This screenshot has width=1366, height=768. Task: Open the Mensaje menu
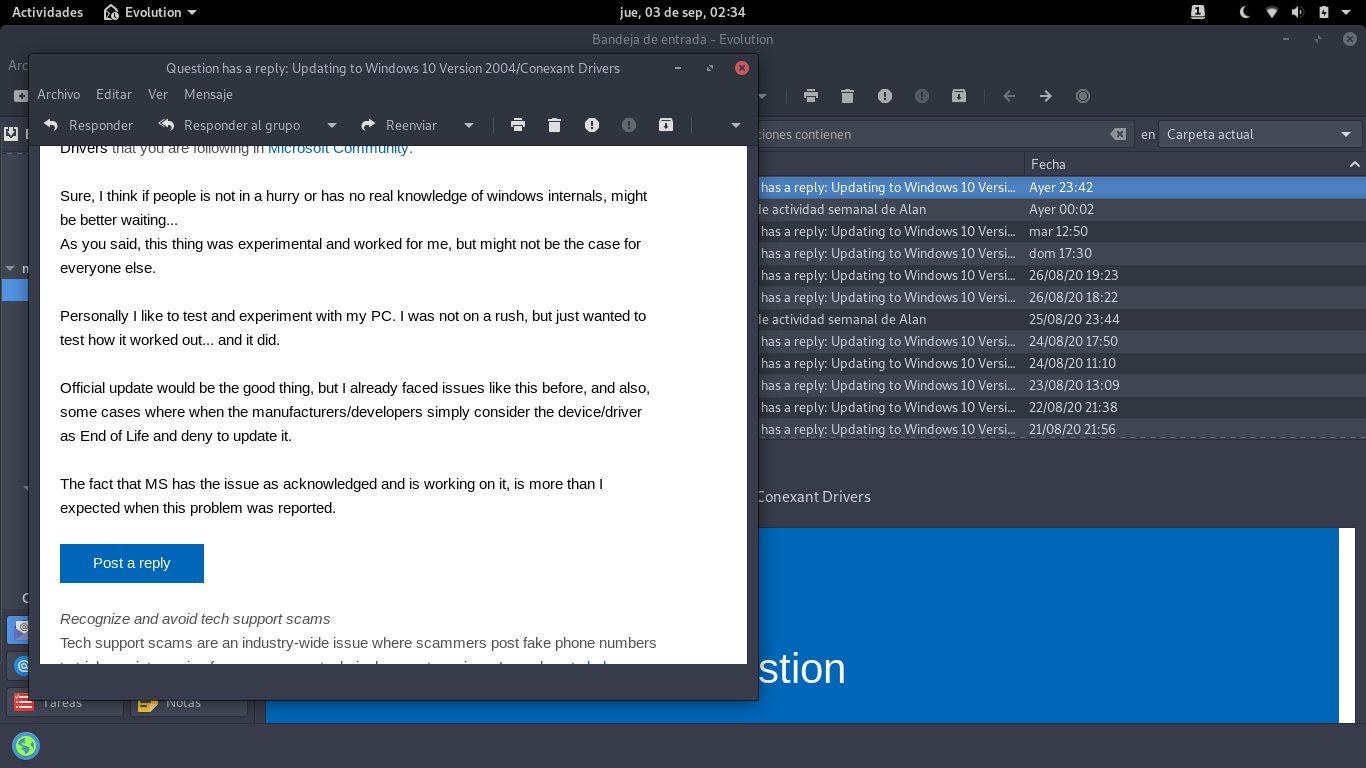pos(208,94)
